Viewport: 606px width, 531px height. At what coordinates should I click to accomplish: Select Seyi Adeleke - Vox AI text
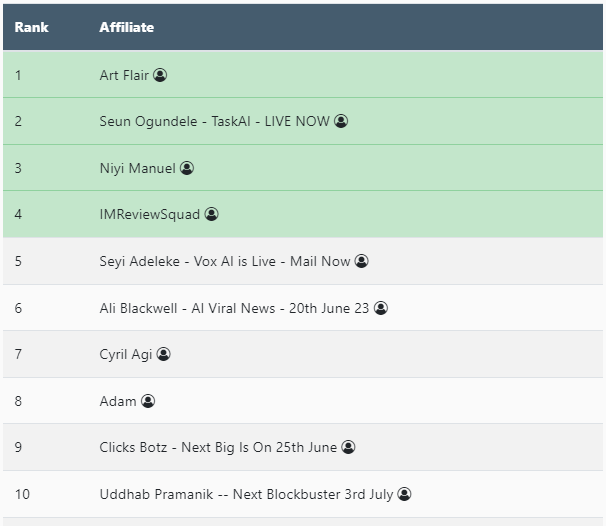(x=225, y=261)
